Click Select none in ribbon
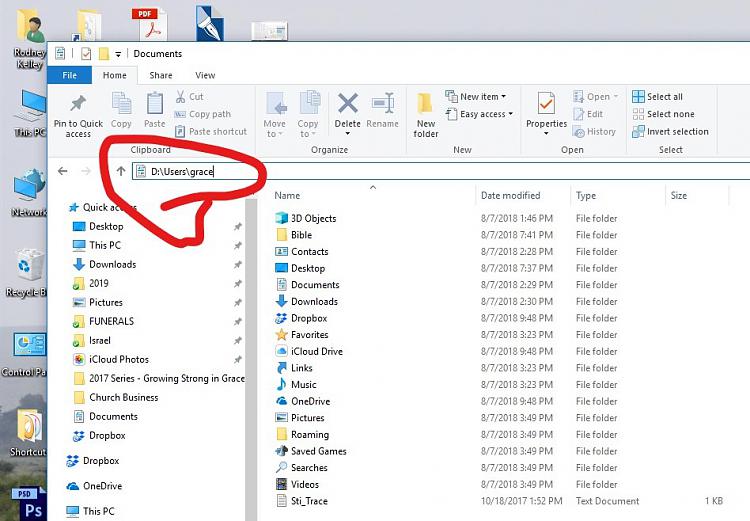The height and width of the screenshot is (521, 750). tap(663, 114)
